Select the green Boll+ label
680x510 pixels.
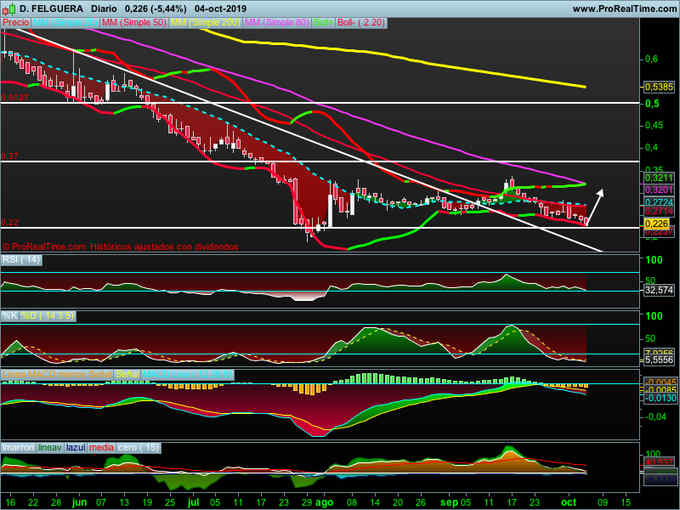tap(323, 22)
